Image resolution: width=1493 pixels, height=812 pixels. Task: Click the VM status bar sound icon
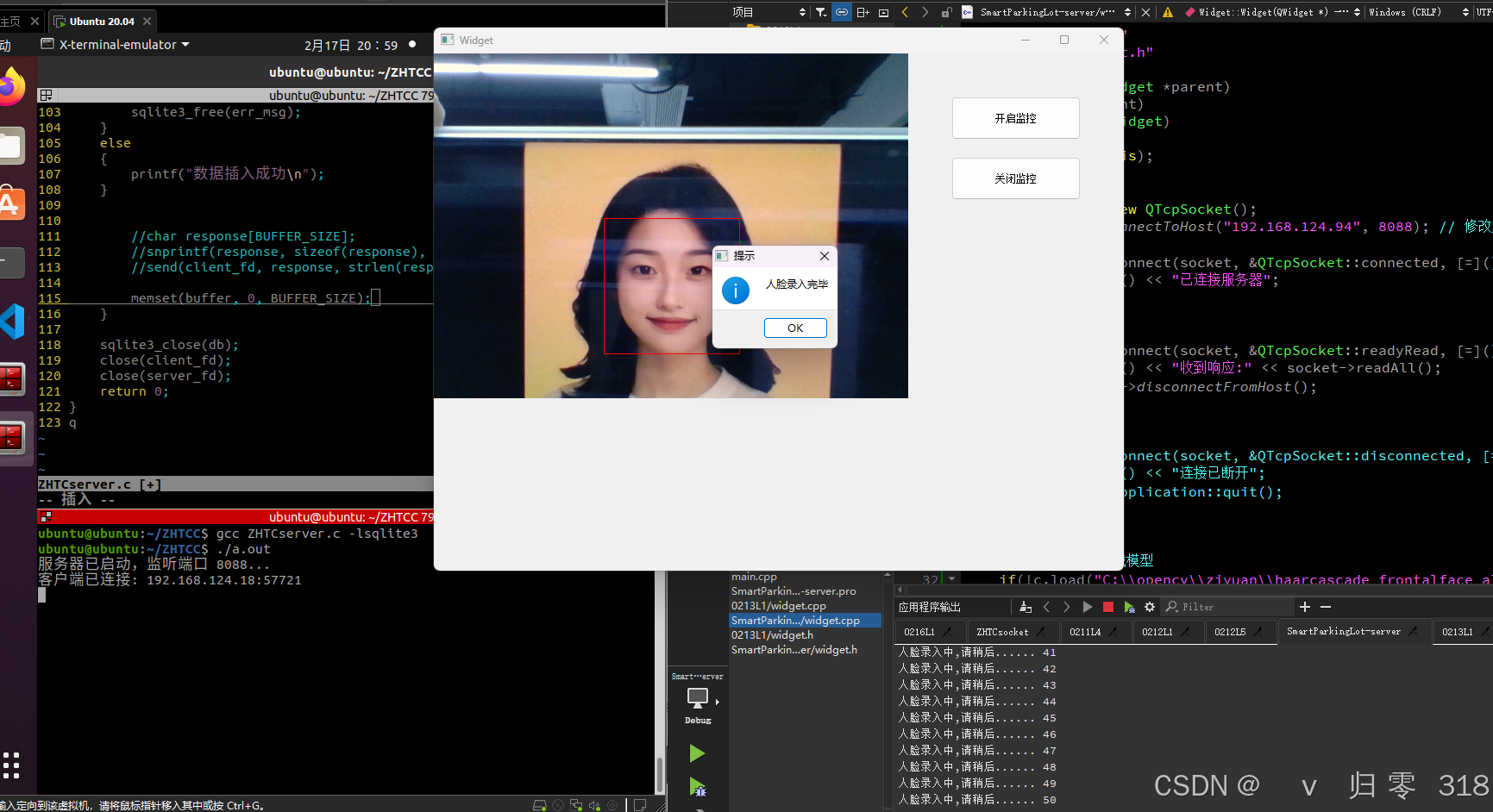tap(594, 805)
